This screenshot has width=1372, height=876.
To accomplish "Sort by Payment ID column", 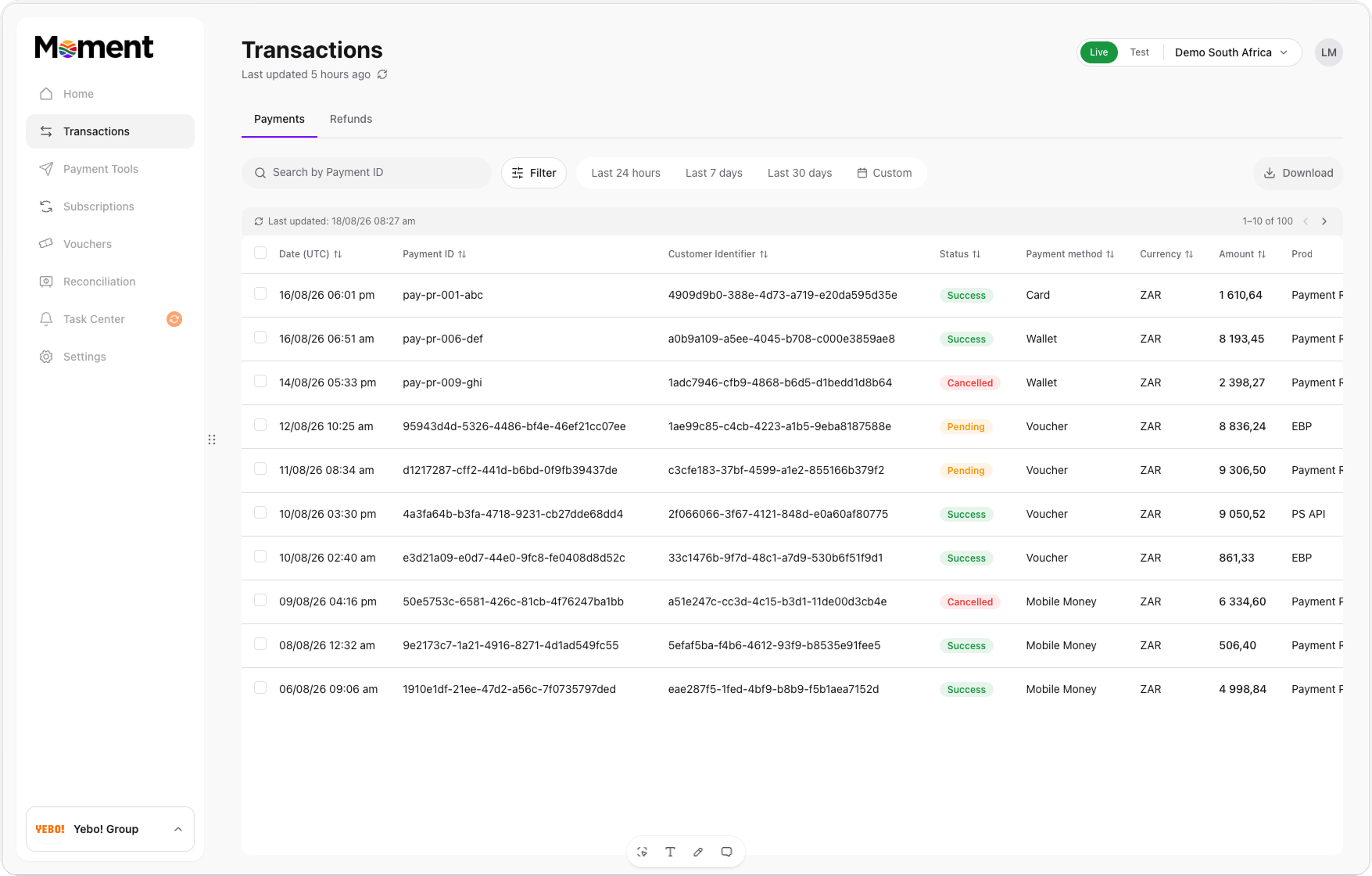I will (x=462, y=254).
